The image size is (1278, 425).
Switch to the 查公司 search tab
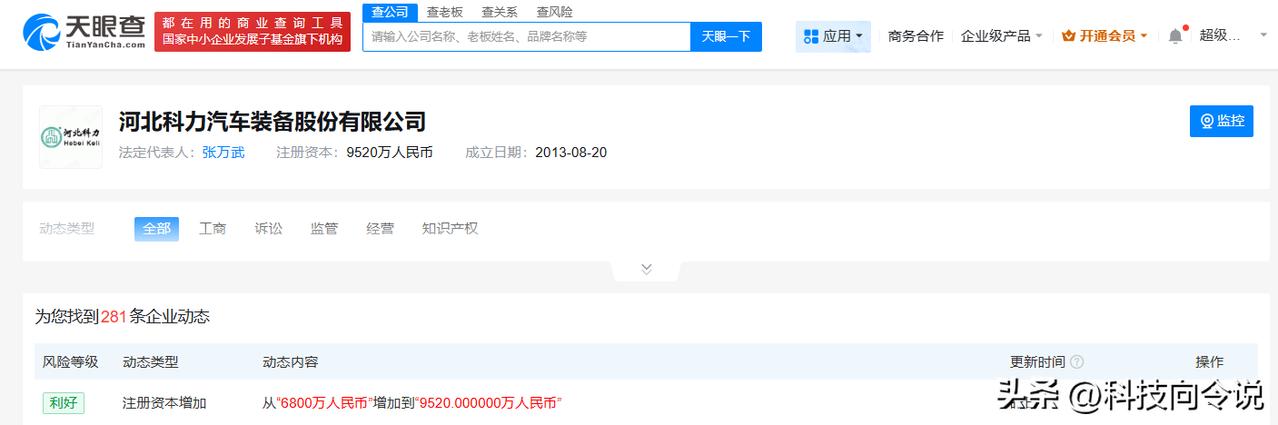390,12
